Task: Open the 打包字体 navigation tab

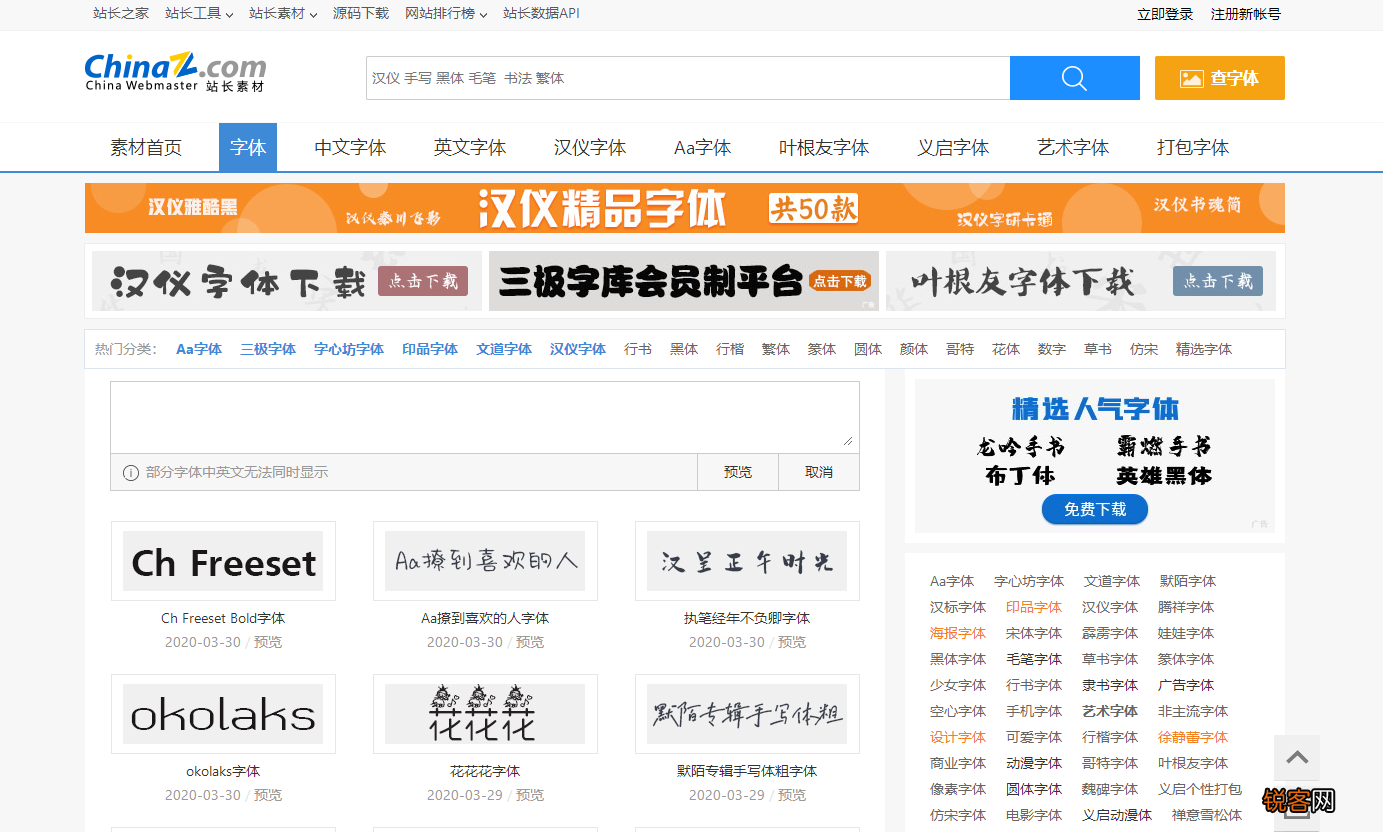Action: point(1193,147)
